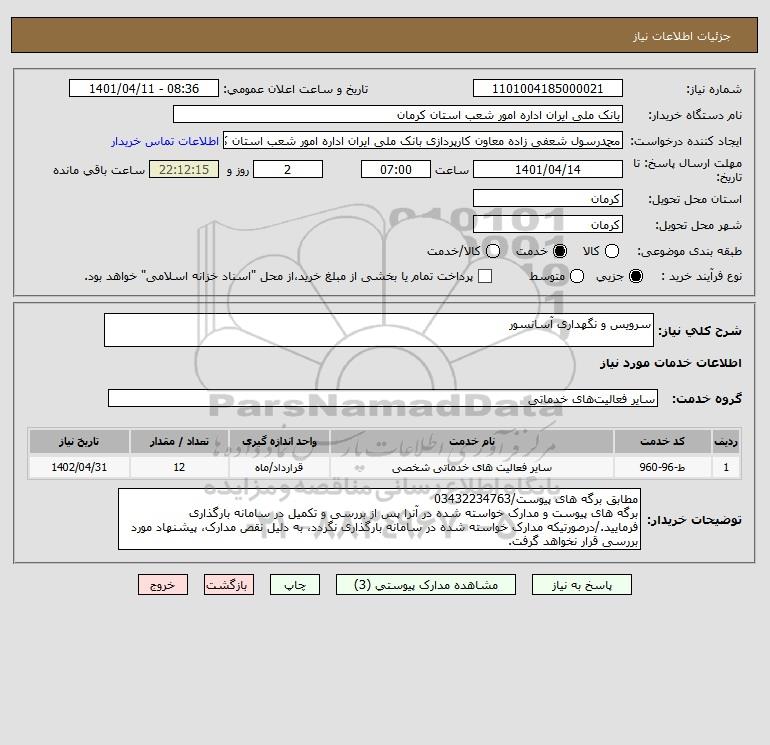
Task: Click the quantity cell 12
Action: pyautogui.click(x=179, y=468)
